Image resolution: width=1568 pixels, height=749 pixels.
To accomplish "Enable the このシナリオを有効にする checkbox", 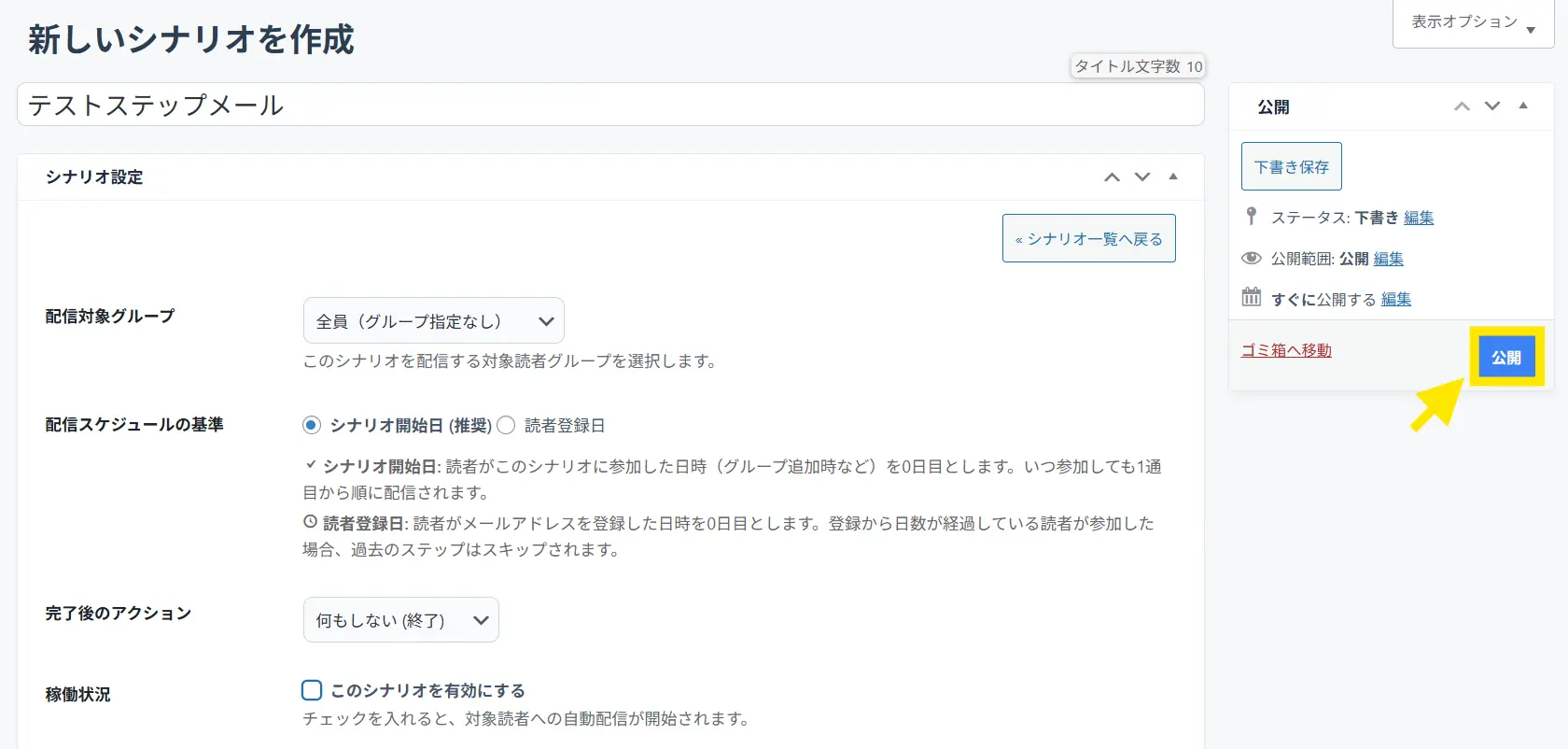I will pos(312,690).
